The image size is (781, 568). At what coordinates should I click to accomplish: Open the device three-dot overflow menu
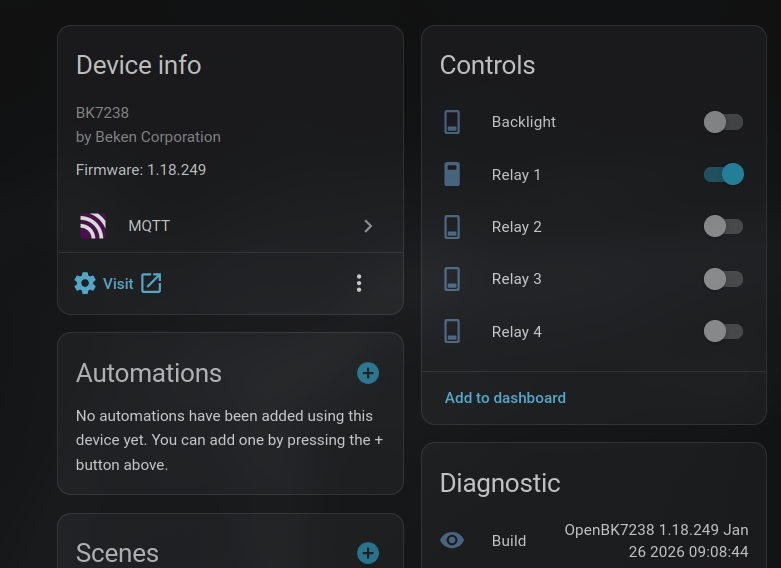point(359,283)
